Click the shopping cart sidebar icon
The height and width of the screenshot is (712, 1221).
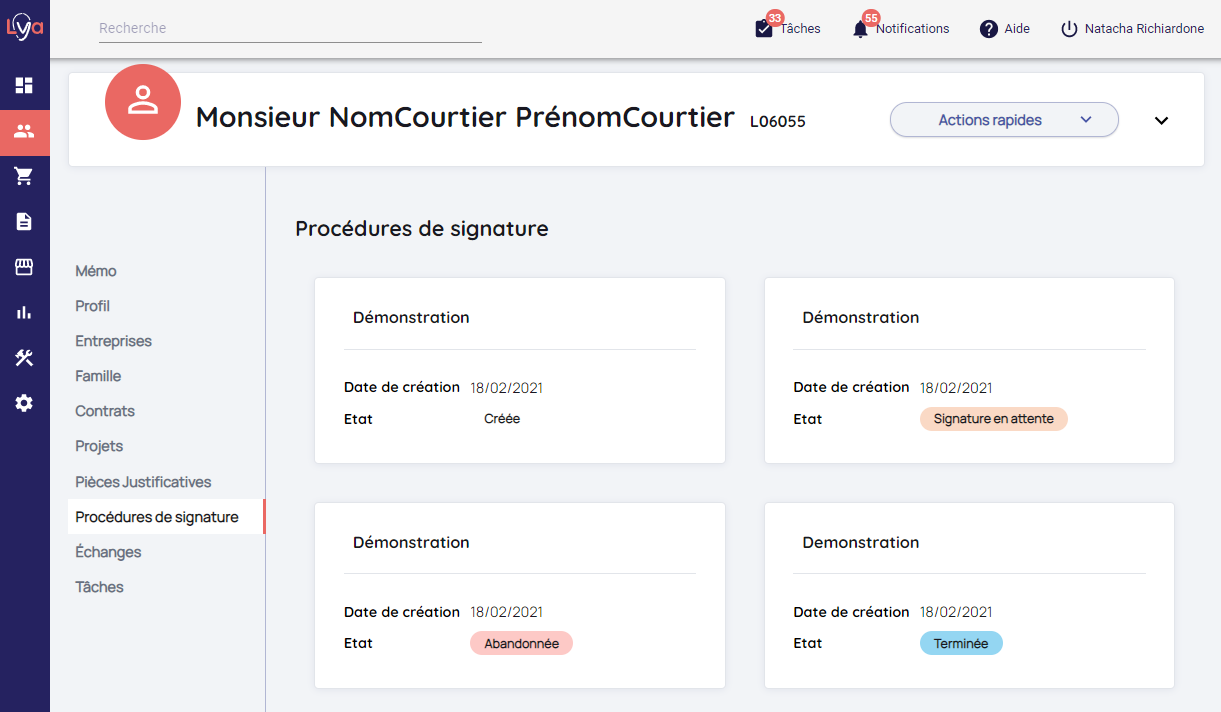click(24, 177)
